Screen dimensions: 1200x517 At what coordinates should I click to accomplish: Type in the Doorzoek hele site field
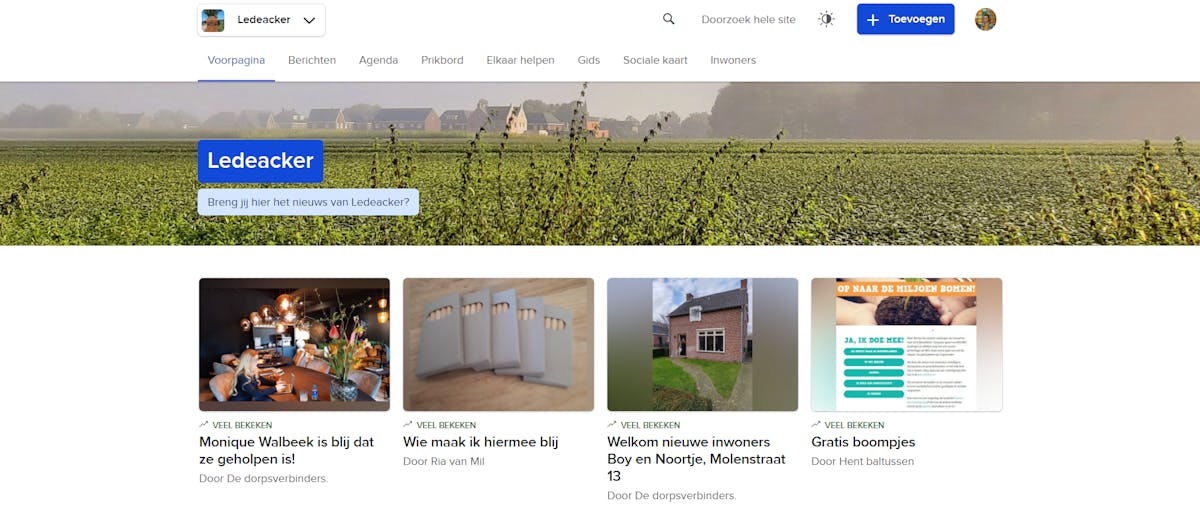pyautogui.click(x=748, y=20)
